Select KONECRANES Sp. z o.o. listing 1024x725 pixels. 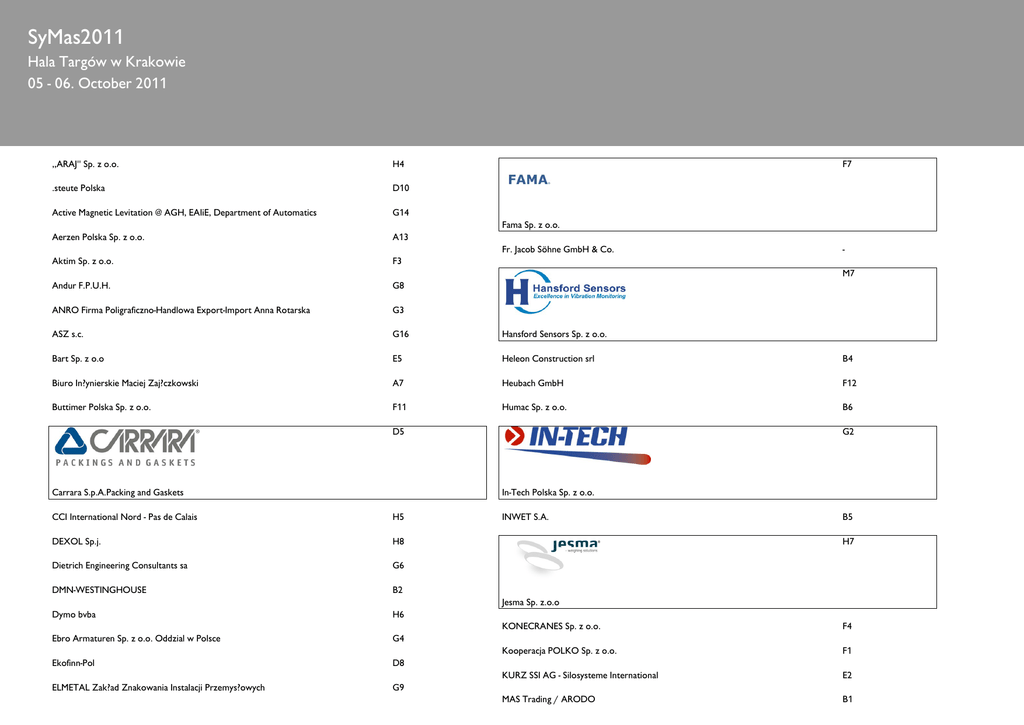tap(551, 626)
